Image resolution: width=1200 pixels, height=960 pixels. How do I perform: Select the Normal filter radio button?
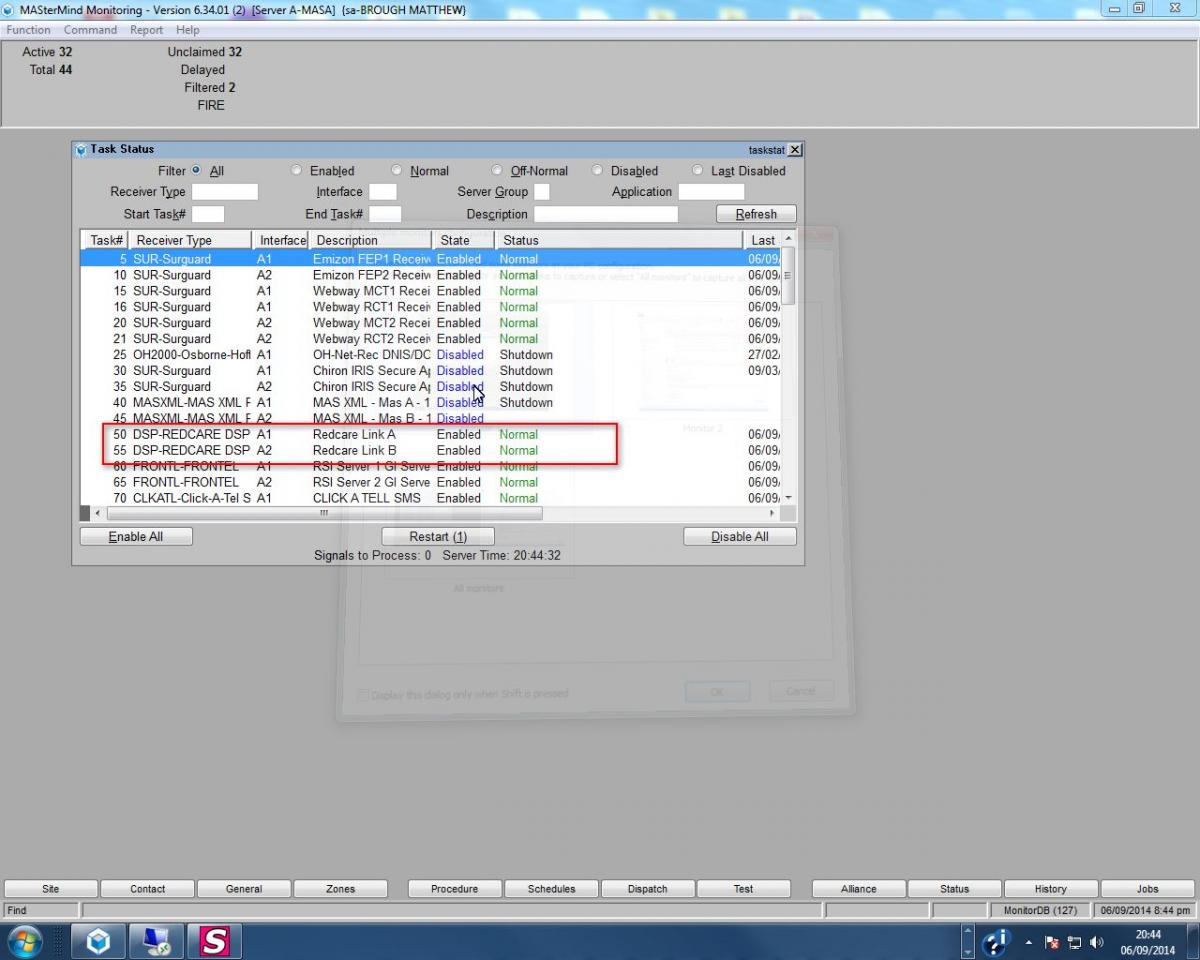point(397,171)
